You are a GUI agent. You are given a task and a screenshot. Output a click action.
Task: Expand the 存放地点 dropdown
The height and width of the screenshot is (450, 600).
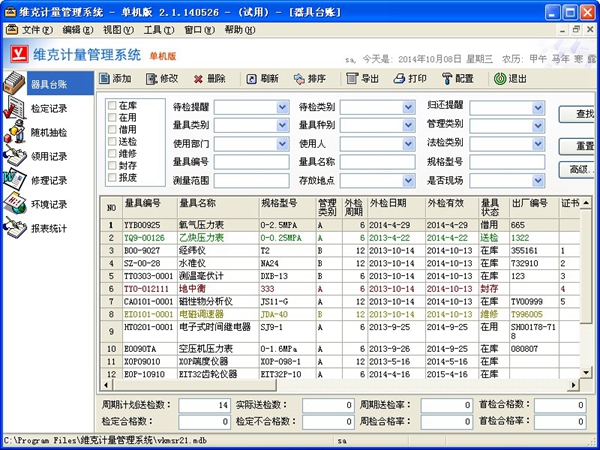[x=409, y=180]
